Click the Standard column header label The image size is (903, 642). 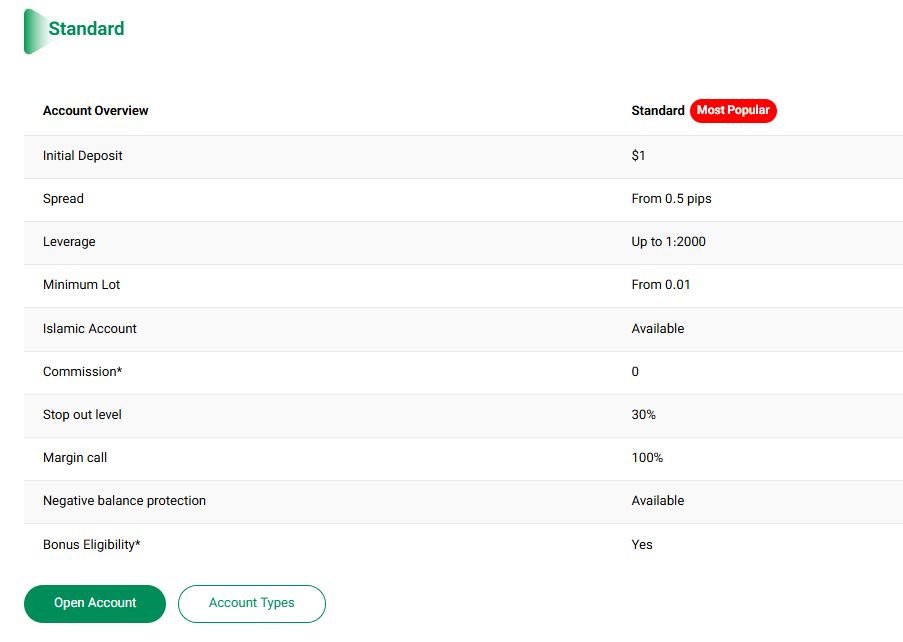click(x=658, y=111)
